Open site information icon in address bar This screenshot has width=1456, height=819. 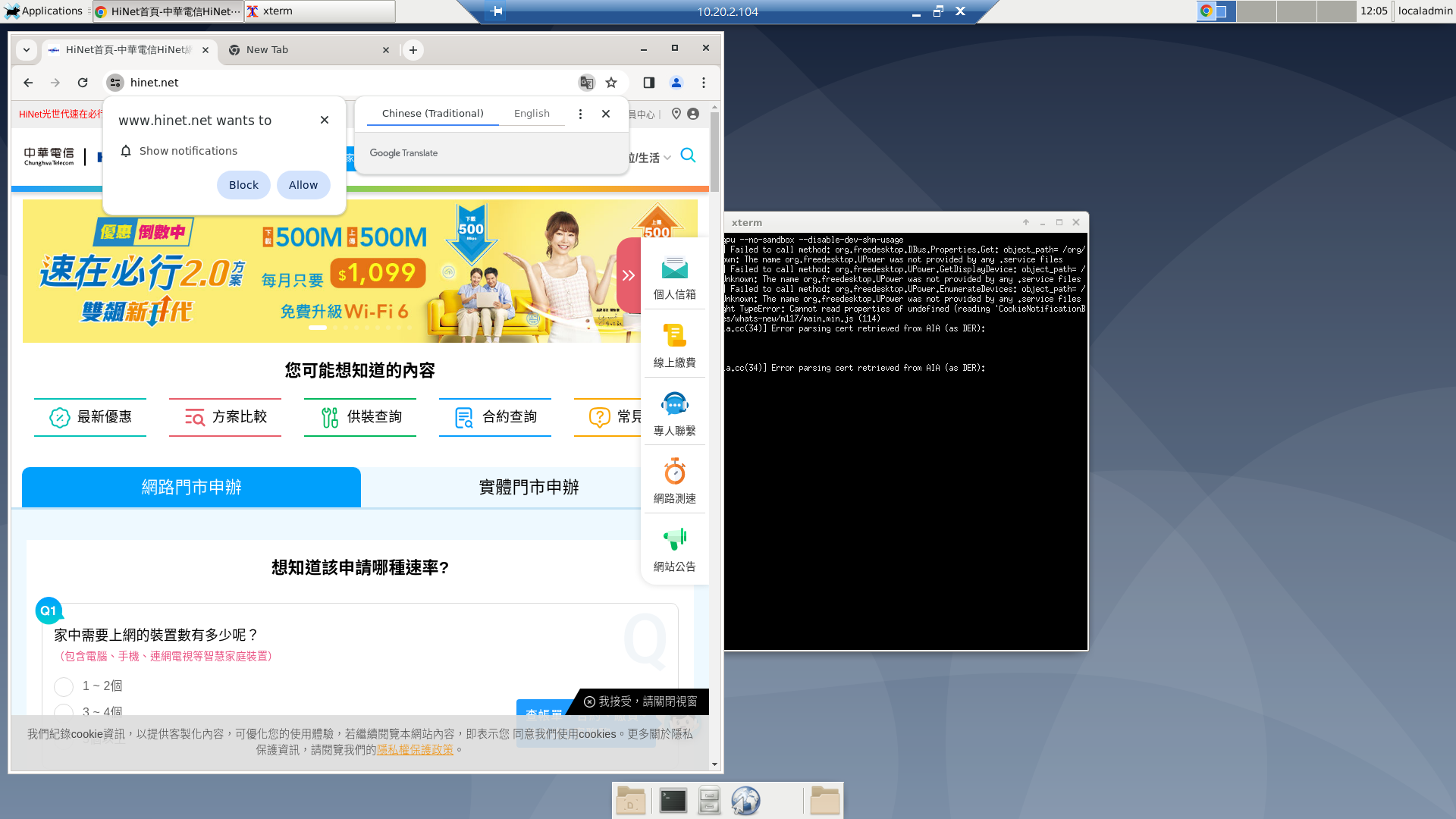(x=115, y=83)
